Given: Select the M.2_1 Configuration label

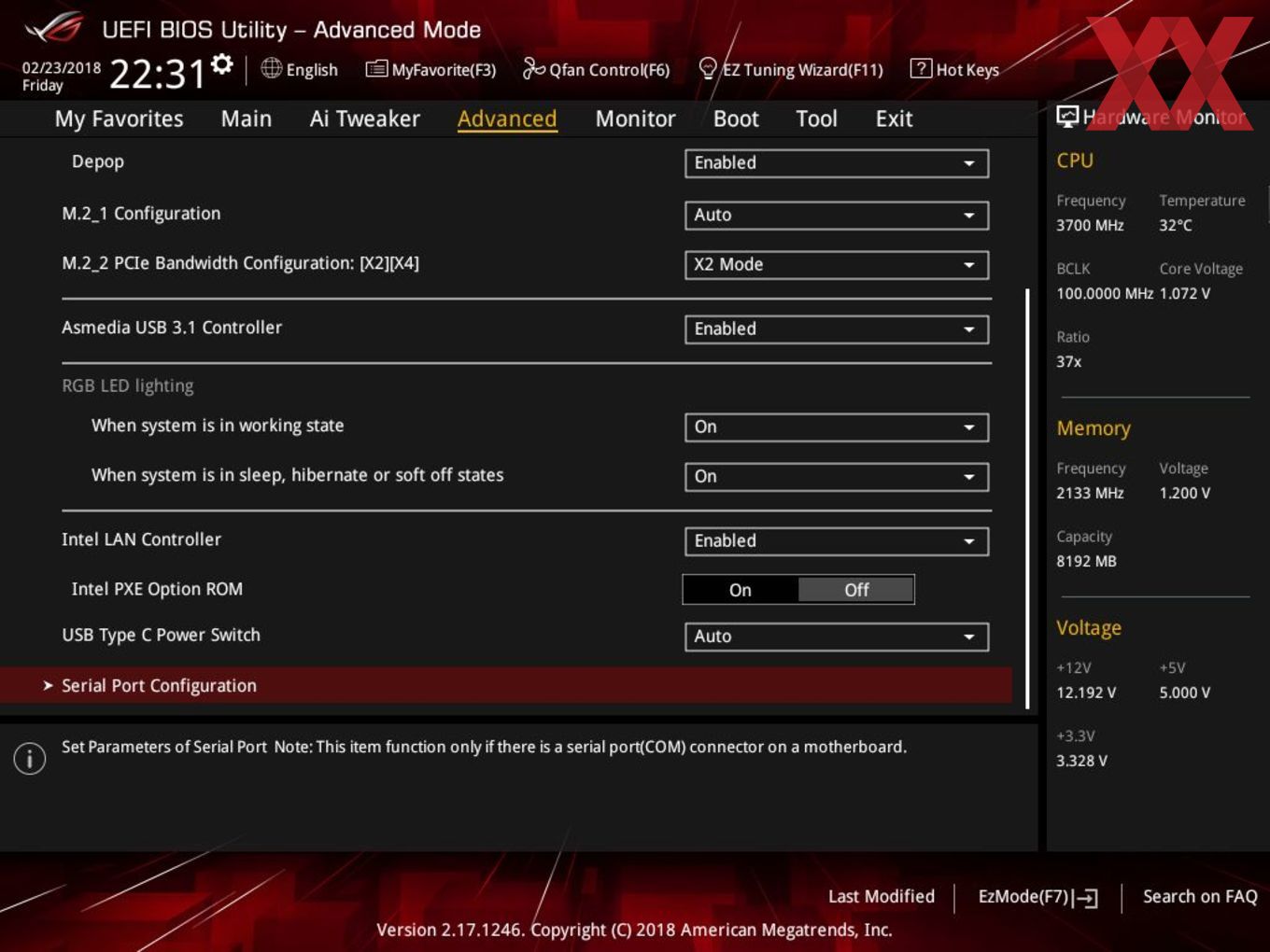Looking at the screenshot, I should coord(141,214).
